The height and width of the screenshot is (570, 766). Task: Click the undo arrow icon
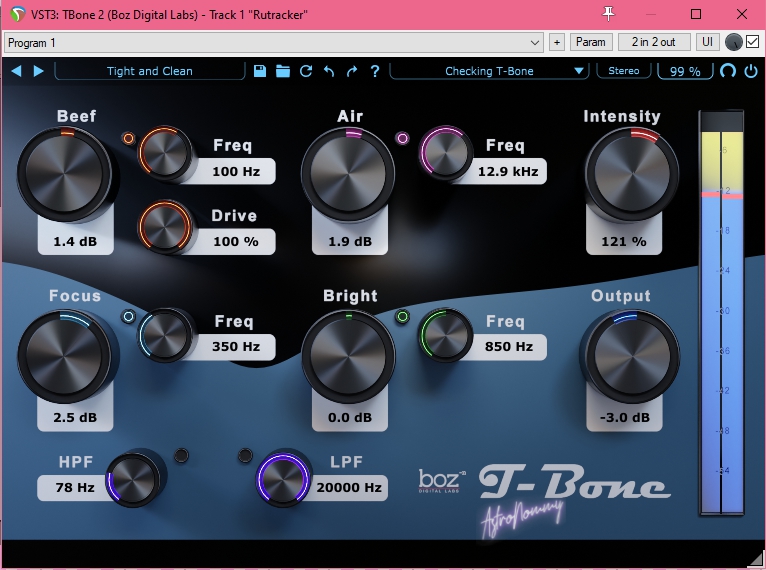click(329, 71)
